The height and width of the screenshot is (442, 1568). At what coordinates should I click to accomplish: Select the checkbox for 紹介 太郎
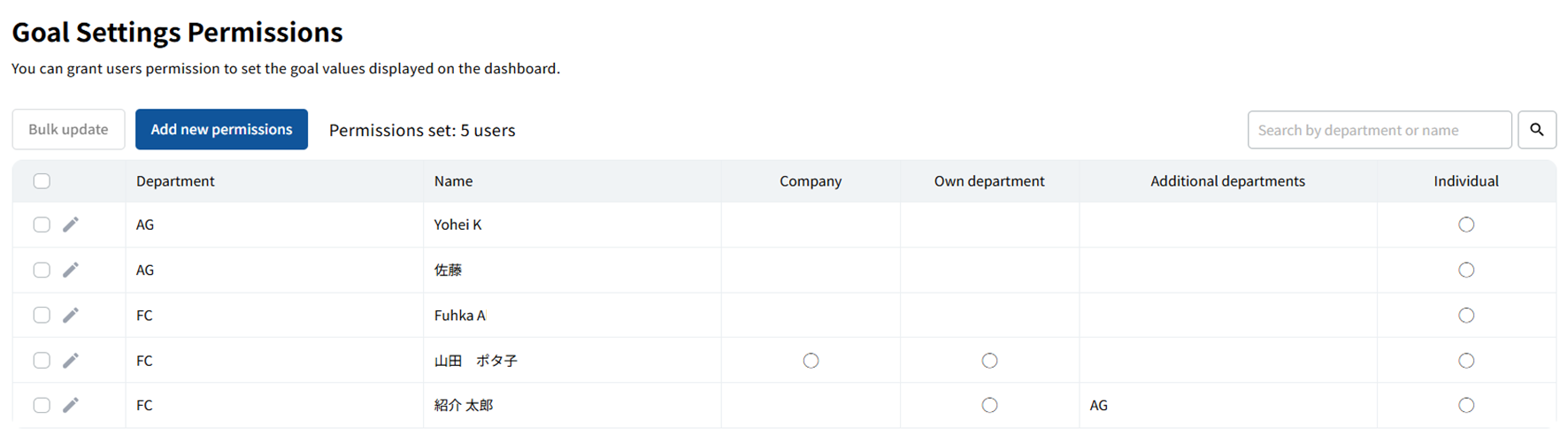[x=42, y=405]
